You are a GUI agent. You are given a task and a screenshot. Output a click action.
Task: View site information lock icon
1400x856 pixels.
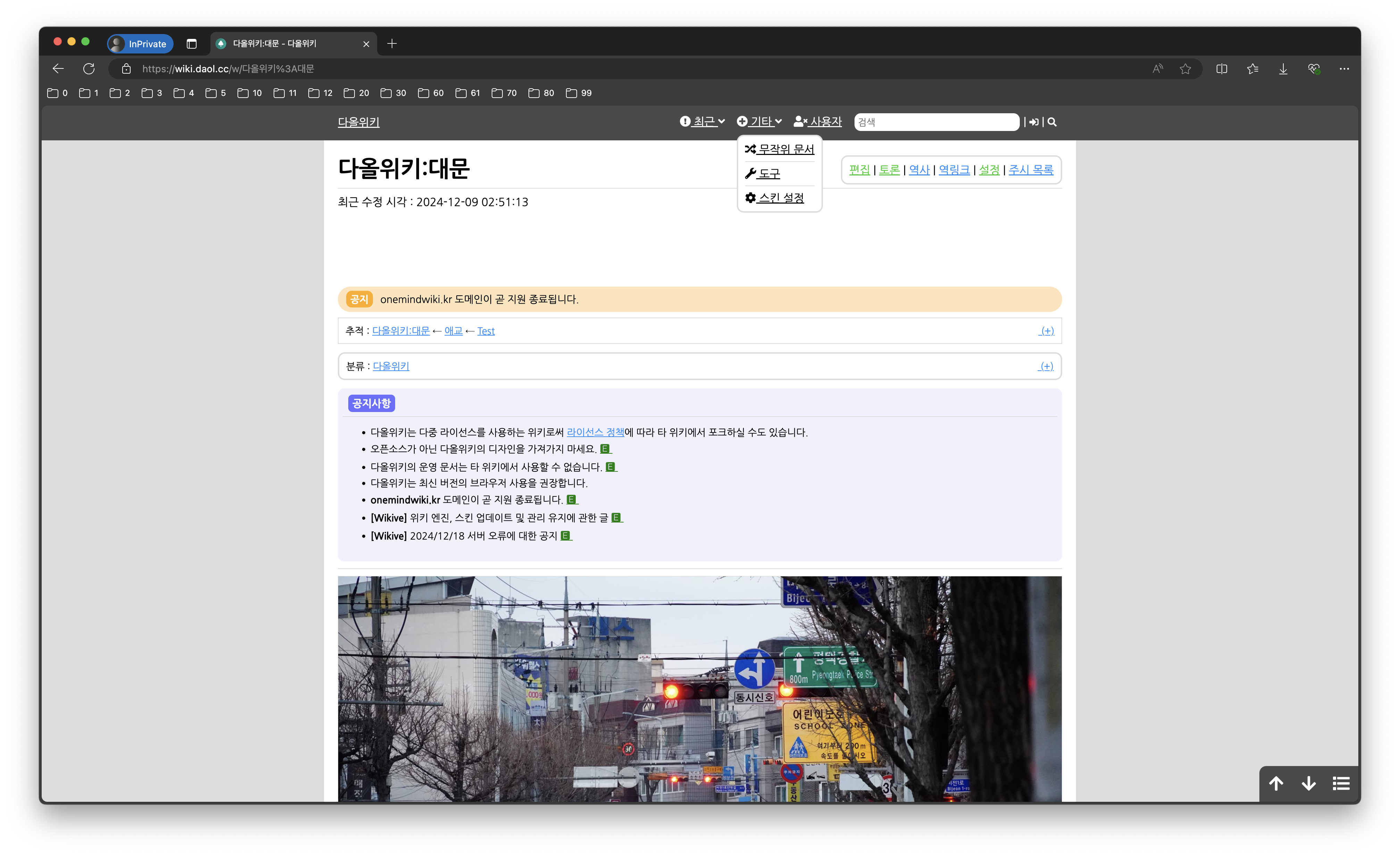(x=127, y=69)
